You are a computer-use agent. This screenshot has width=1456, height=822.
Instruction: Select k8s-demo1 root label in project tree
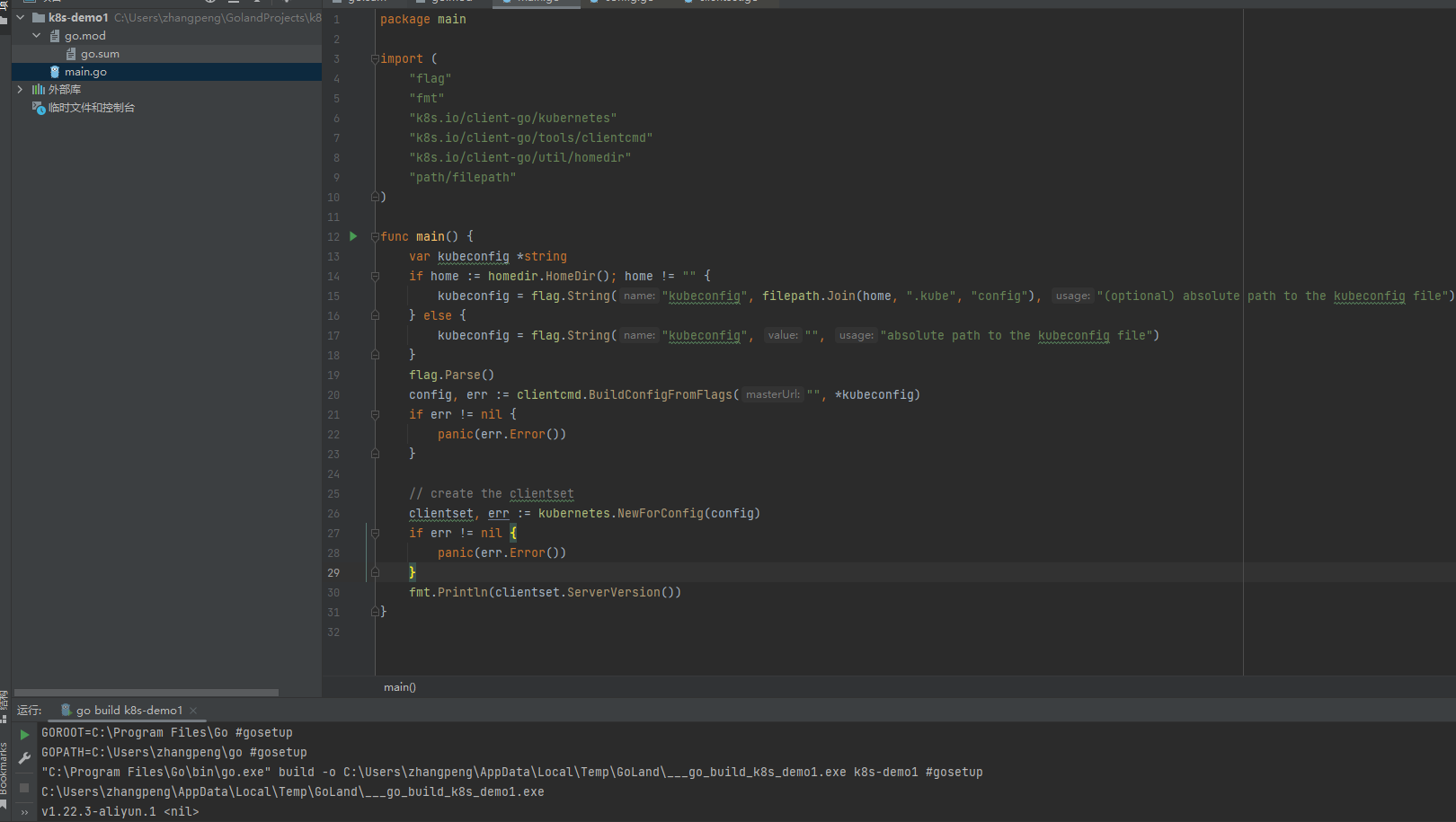pyautogui.click(x=78, y=17)
